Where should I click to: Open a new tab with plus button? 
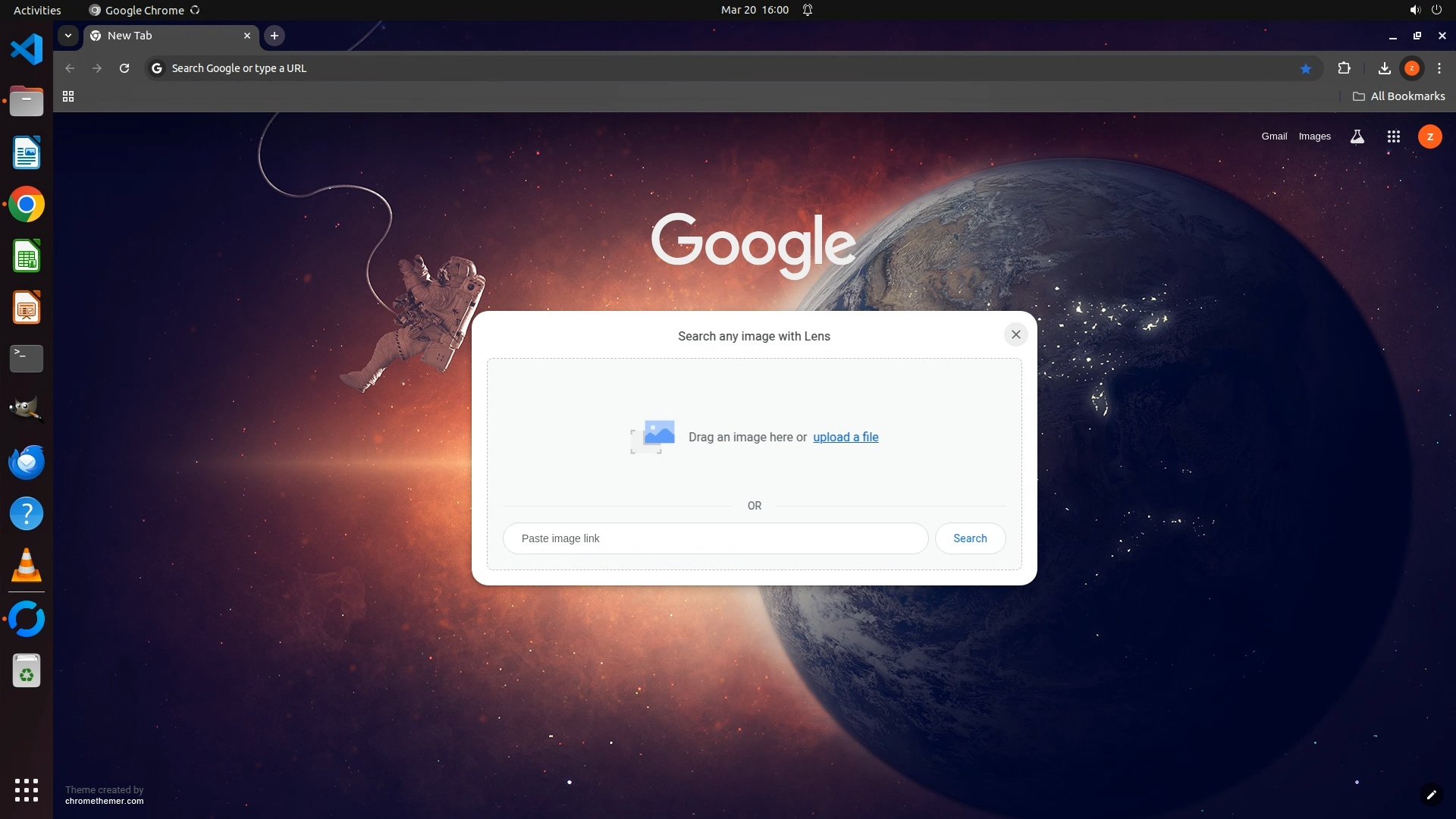tap(275, 36)
